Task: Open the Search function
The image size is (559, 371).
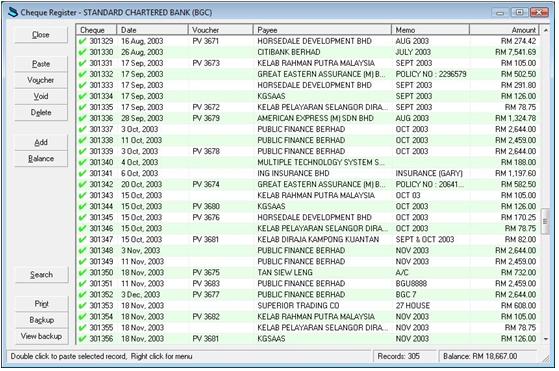Action: [x=41, y=275]
